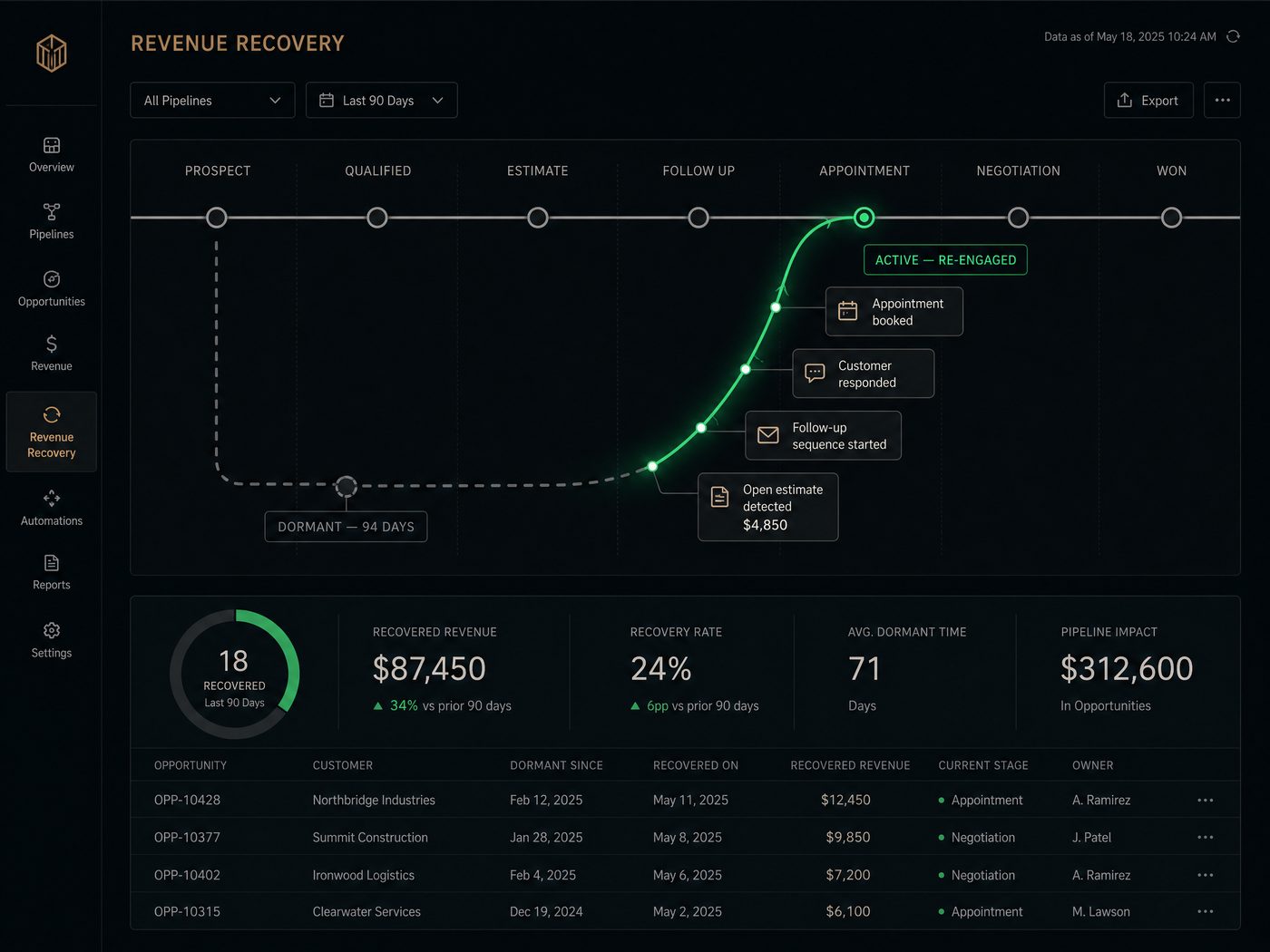Refresh data using the refresh icon

click(1233, 37)
